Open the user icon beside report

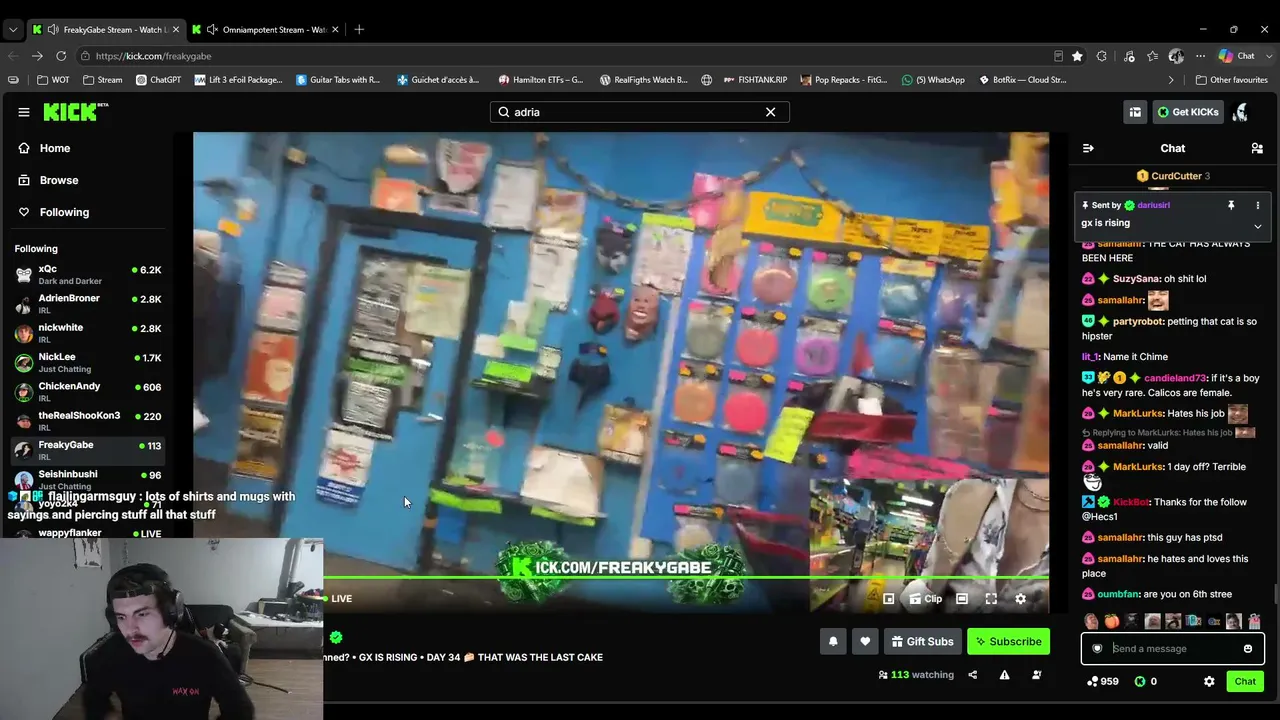click(x=1037, y=675)
